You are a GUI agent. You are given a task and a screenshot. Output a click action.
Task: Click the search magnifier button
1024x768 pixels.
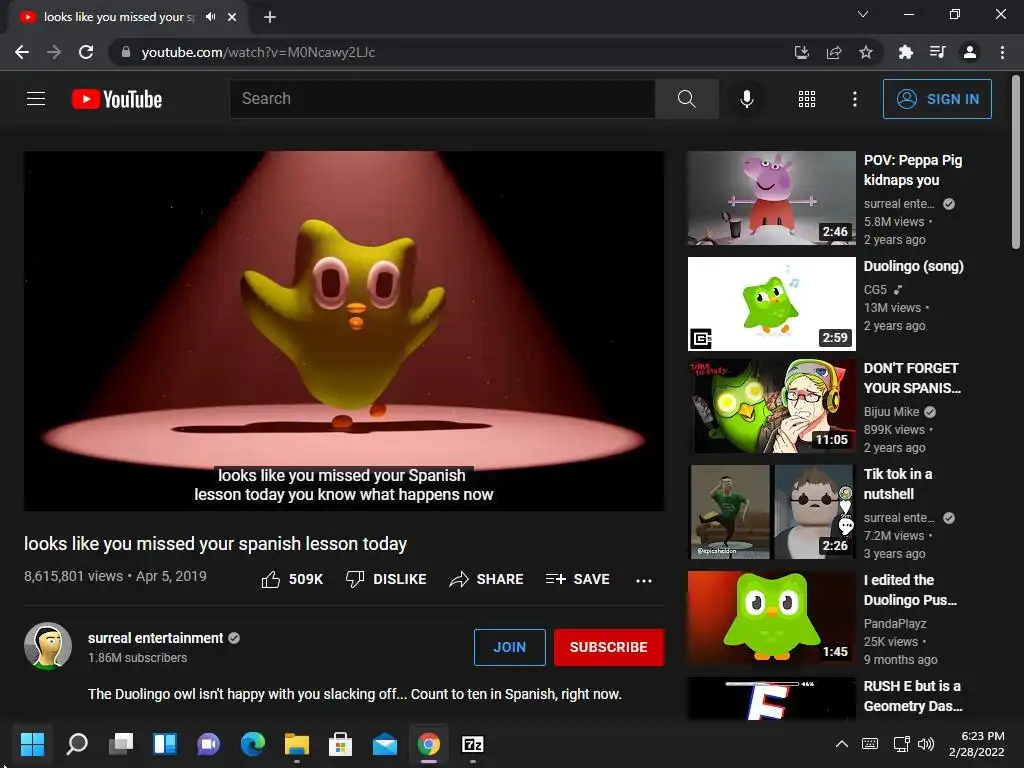tap(686, 99)
